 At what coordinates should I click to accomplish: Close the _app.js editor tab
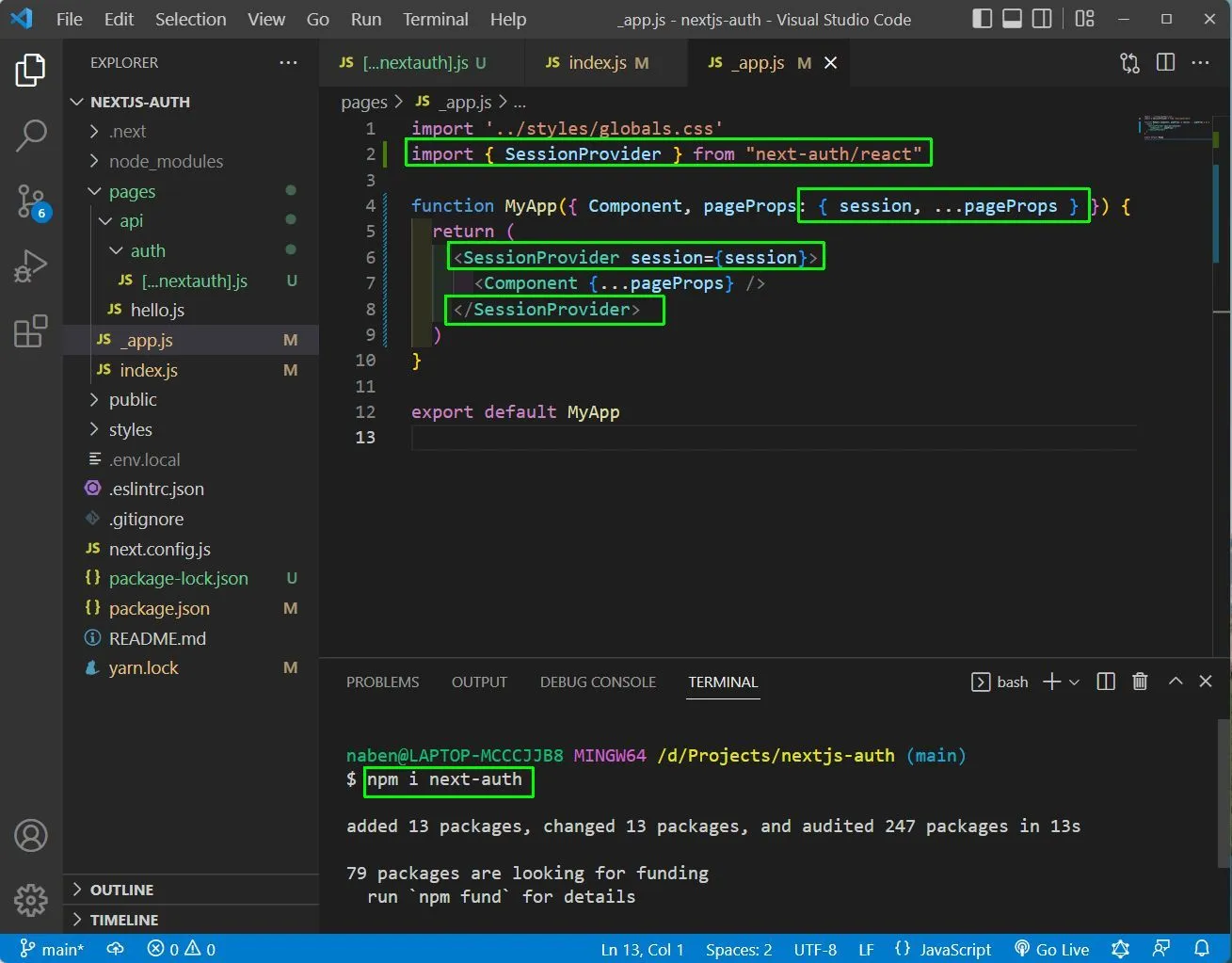click(830, 63)
